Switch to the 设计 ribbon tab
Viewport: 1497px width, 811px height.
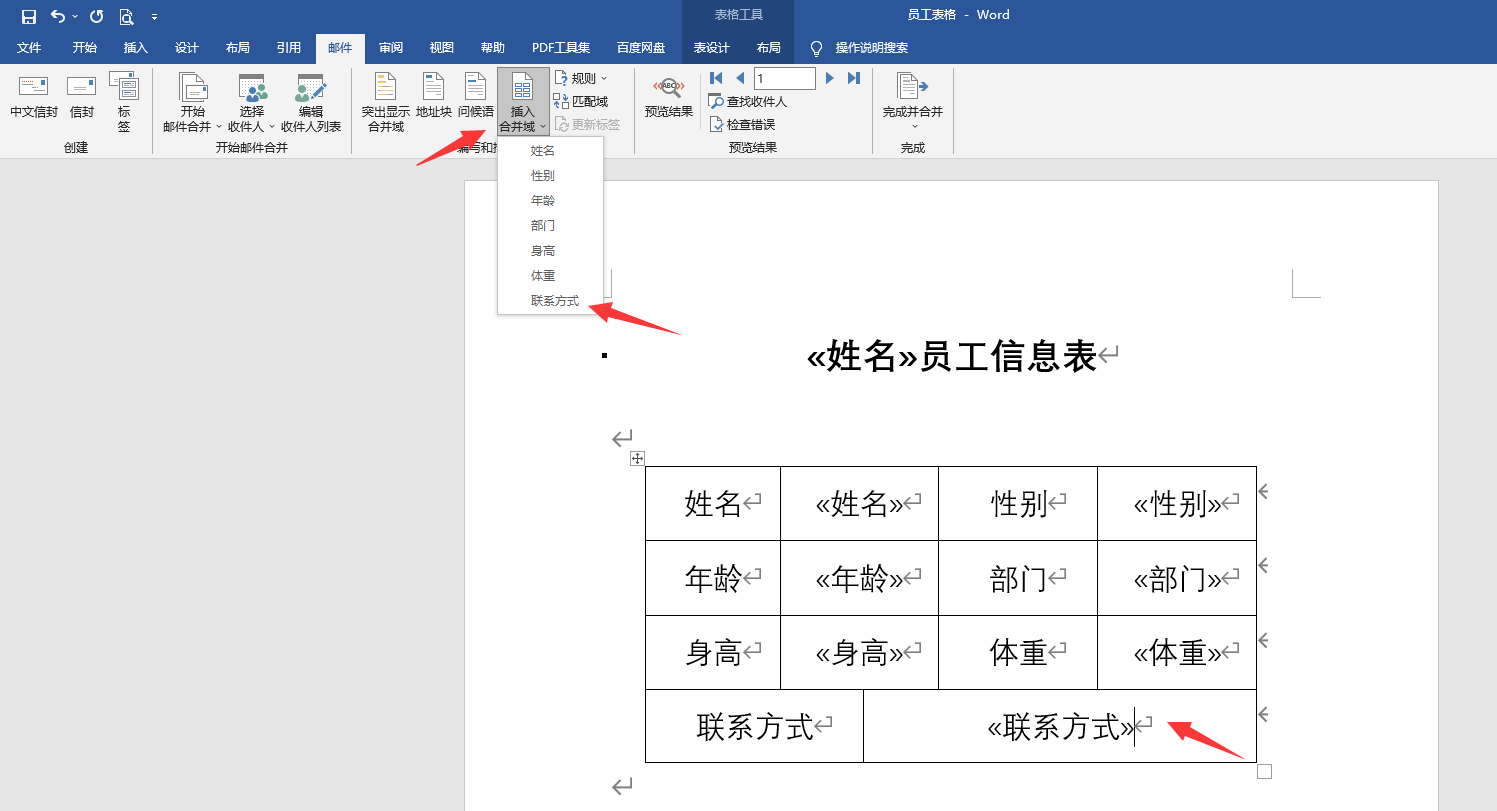coord(186,48)
